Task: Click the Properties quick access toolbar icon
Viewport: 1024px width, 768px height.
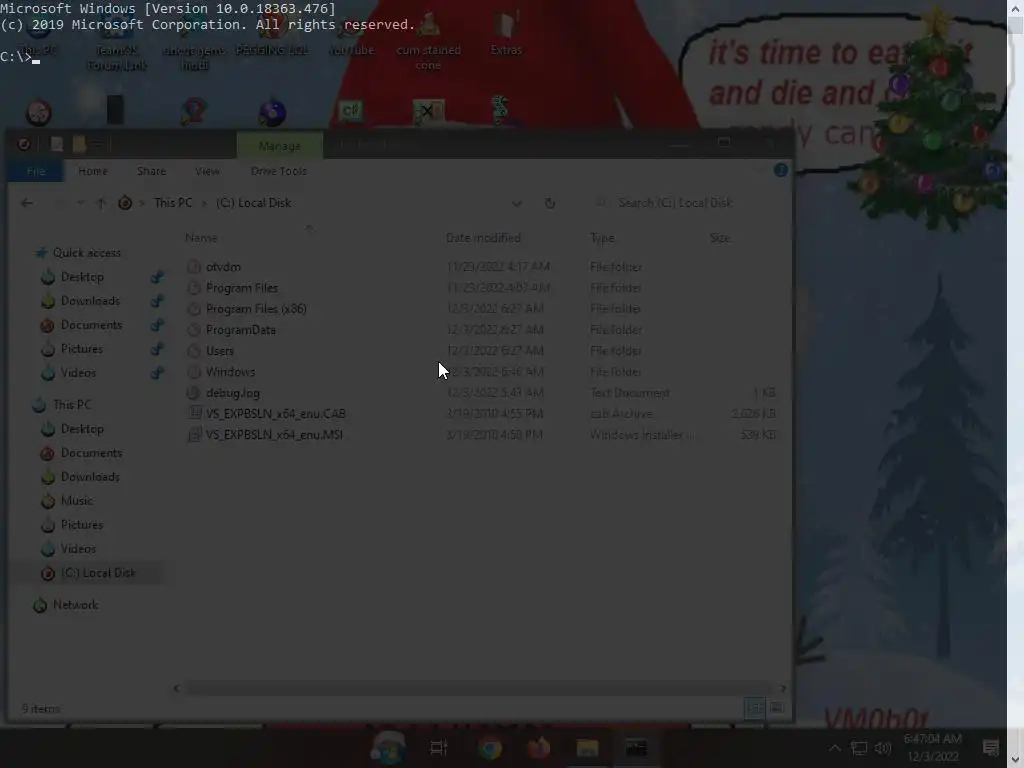Action: coord(57,144)
